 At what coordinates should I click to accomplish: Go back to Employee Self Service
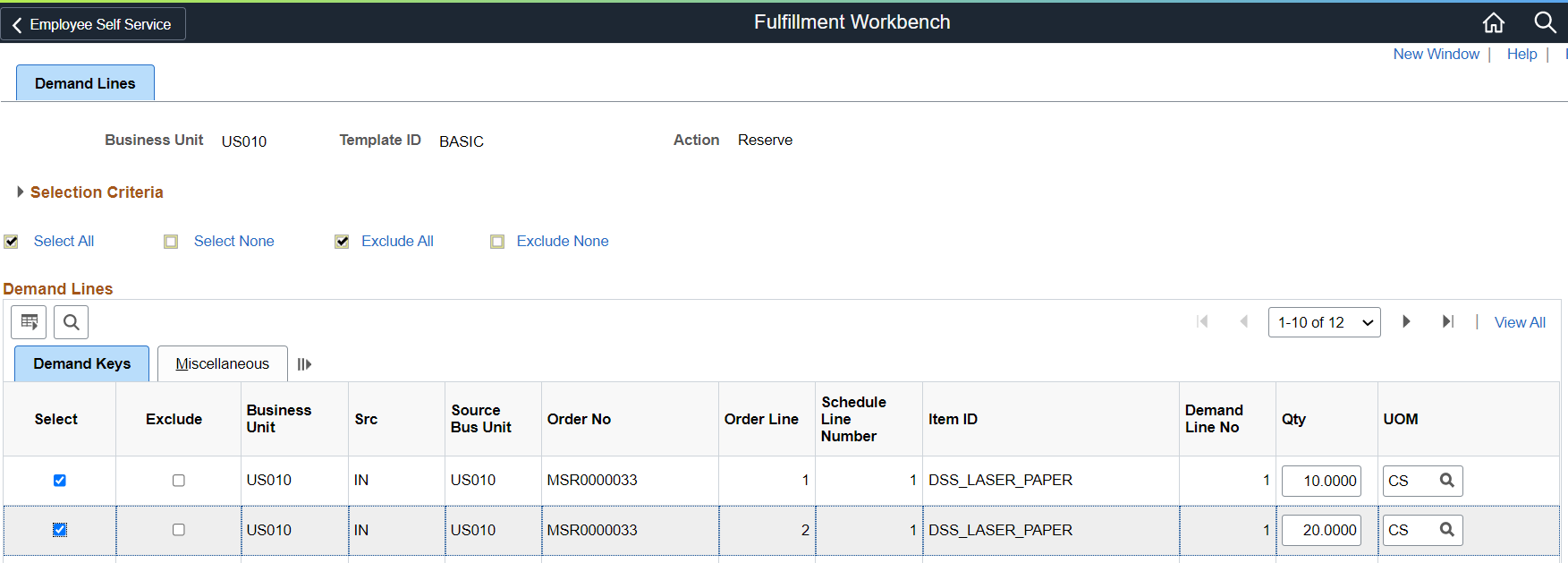pyautogui.click(x=92, y=24)
